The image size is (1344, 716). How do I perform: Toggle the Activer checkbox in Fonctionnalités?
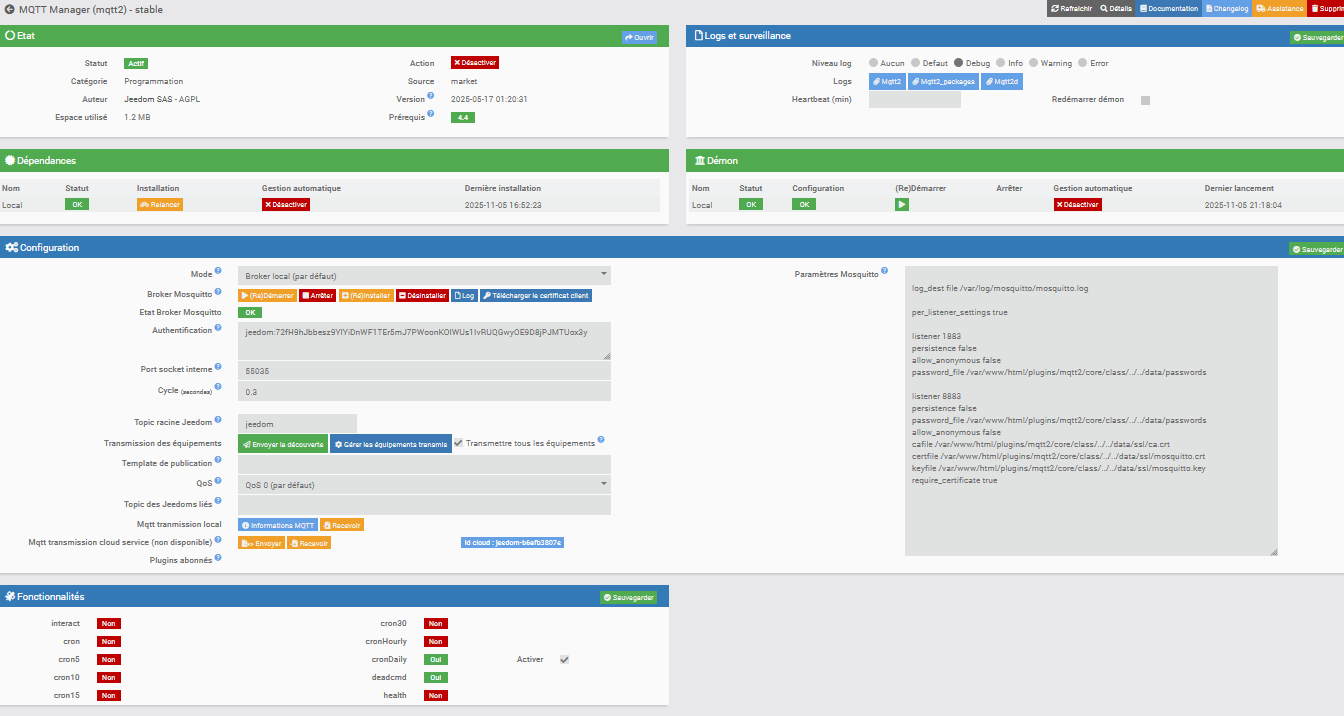(564, 660)
